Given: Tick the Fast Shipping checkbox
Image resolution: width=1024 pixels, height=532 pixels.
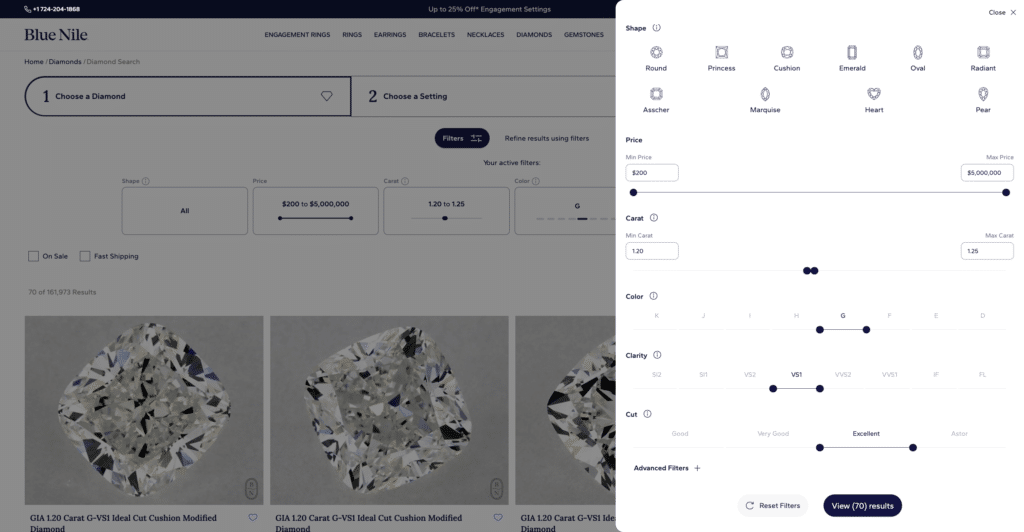Looking at the screenshot, I should pos(85,256).
